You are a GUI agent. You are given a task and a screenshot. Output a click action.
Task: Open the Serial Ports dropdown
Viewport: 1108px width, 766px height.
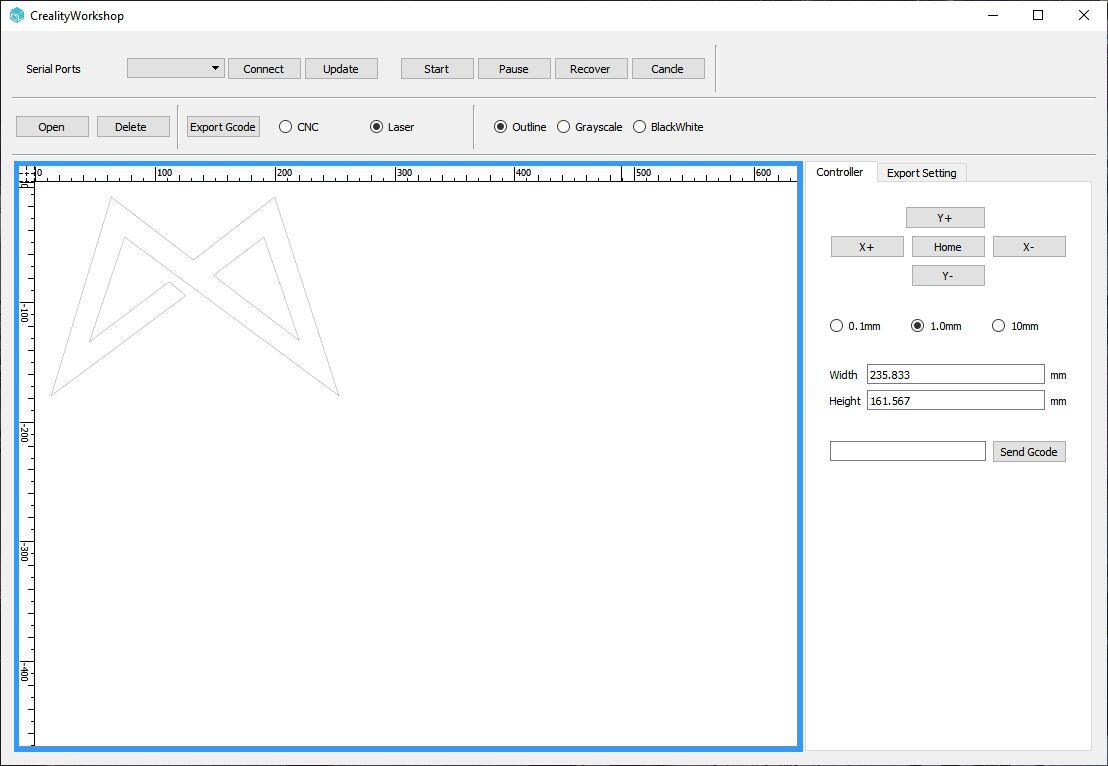click(x=176, y=68)
